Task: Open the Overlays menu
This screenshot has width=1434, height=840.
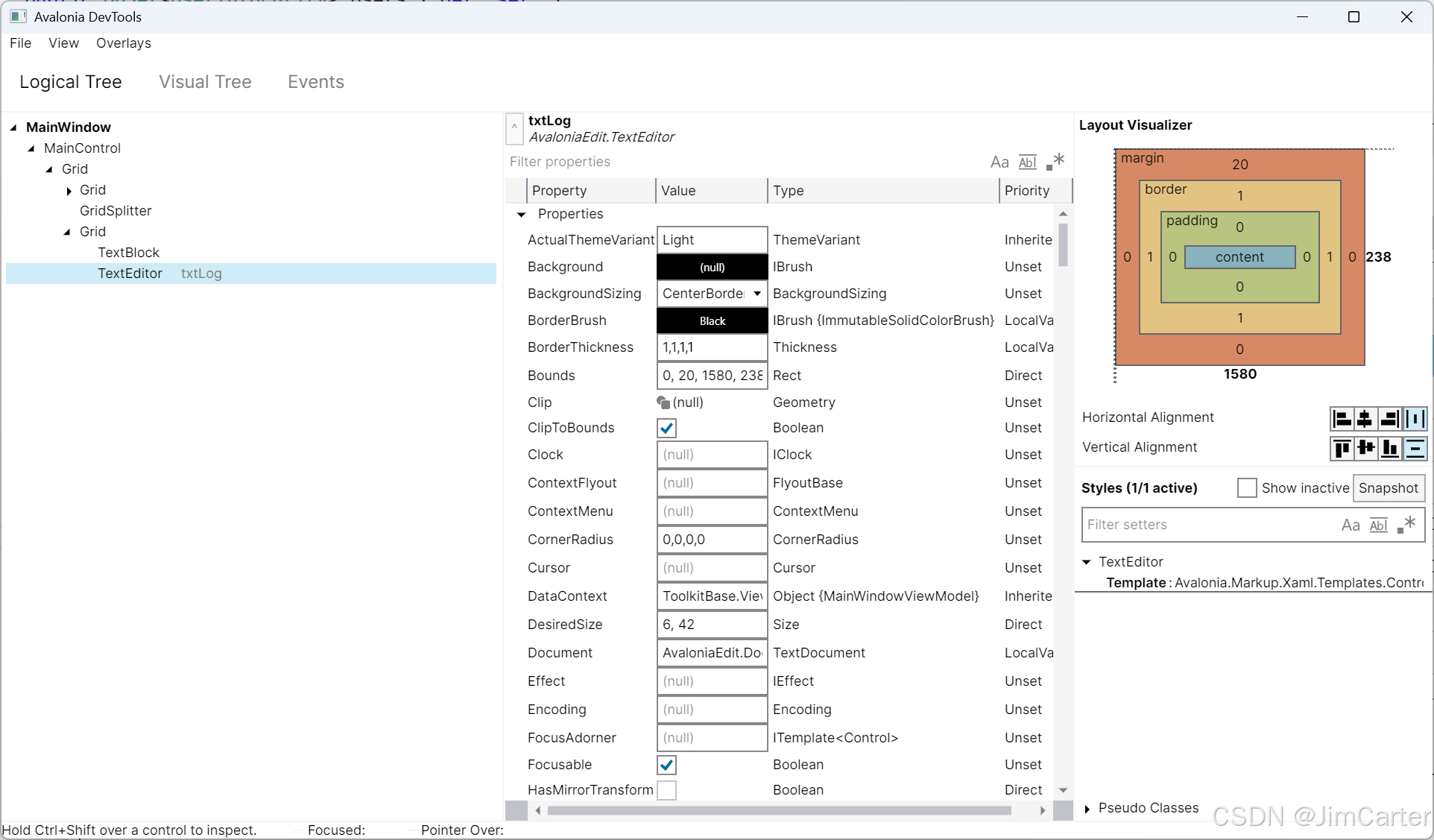Action: click(x=123, y=43)
